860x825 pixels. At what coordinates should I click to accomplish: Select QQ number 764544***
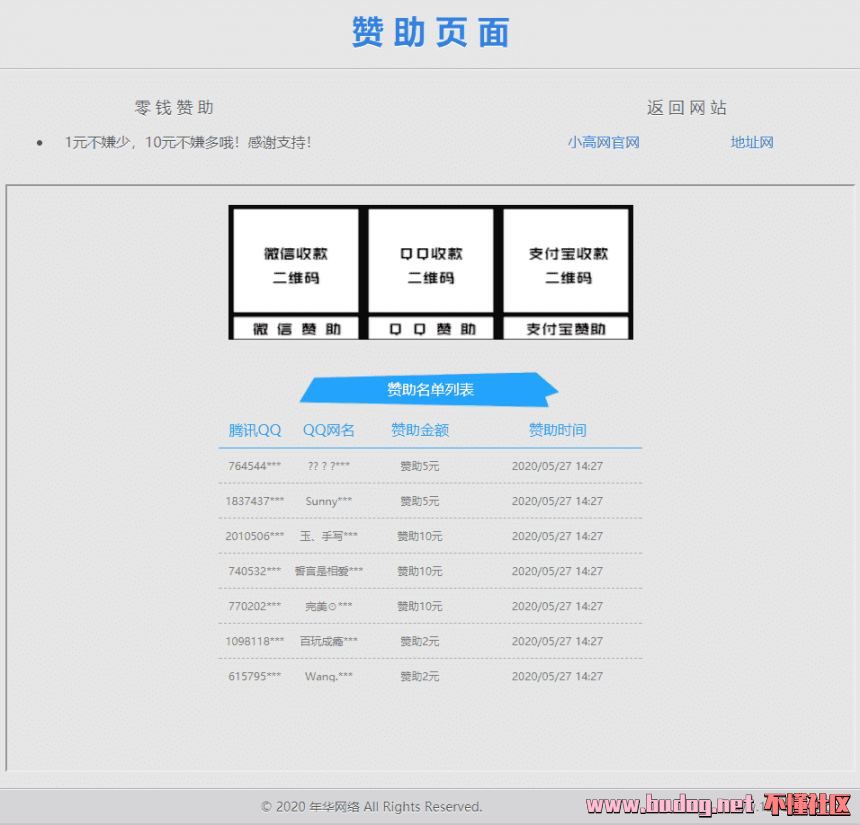coord(254,466)
